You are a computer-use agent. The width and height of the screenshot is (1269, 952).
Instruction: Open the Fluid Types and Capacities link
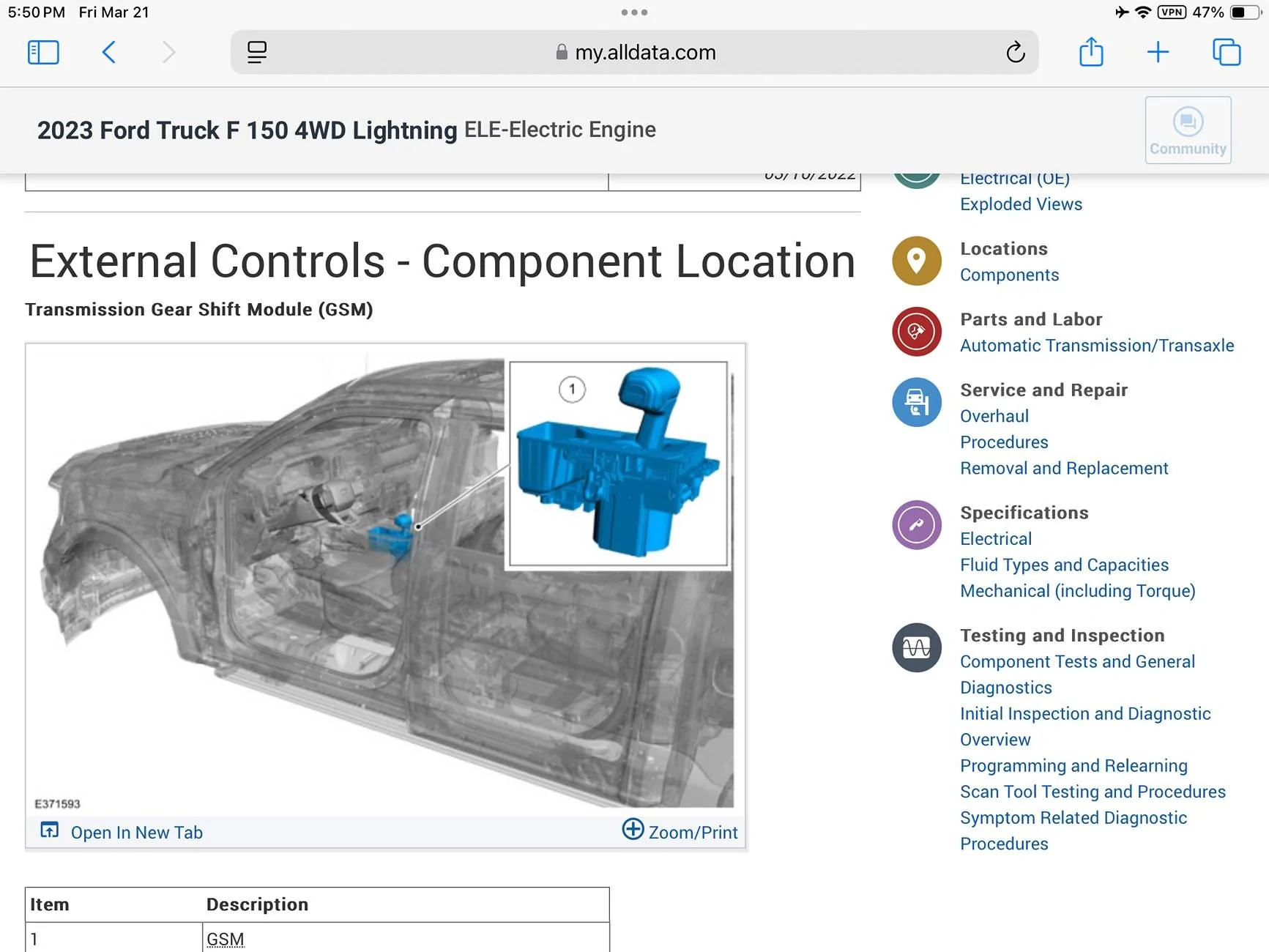(1064, 565)
